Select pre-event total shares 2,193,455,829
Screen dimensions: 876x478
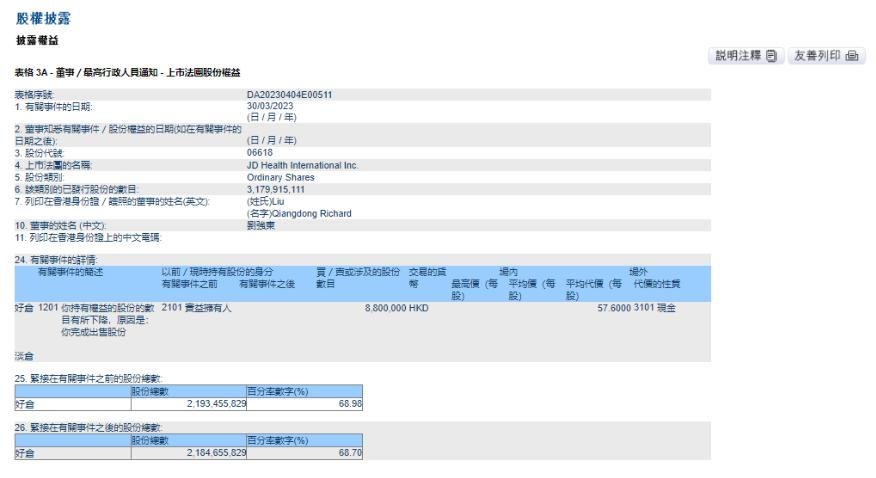[x=216, y=403]
